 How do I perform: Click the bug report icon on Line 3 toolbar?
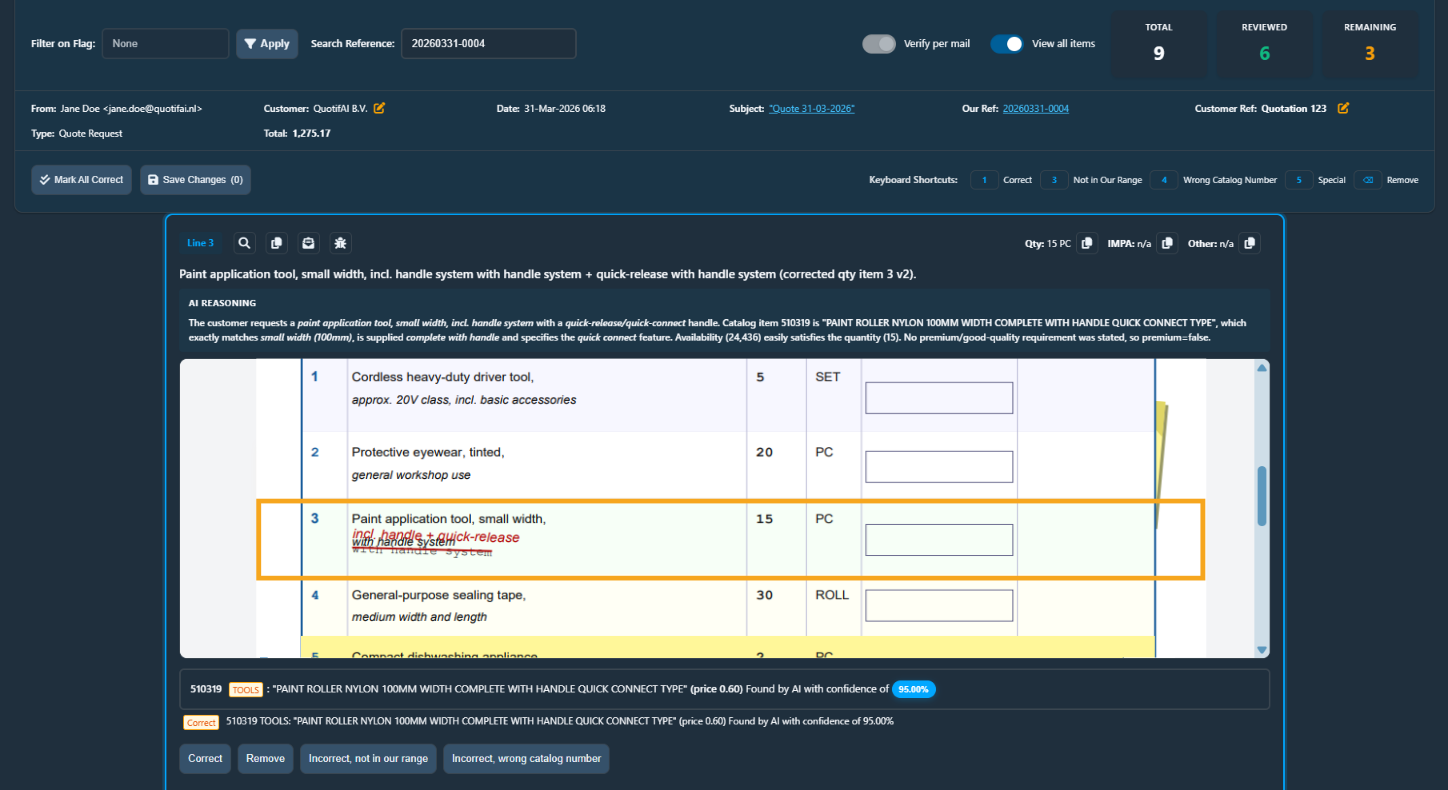point(340,242)
